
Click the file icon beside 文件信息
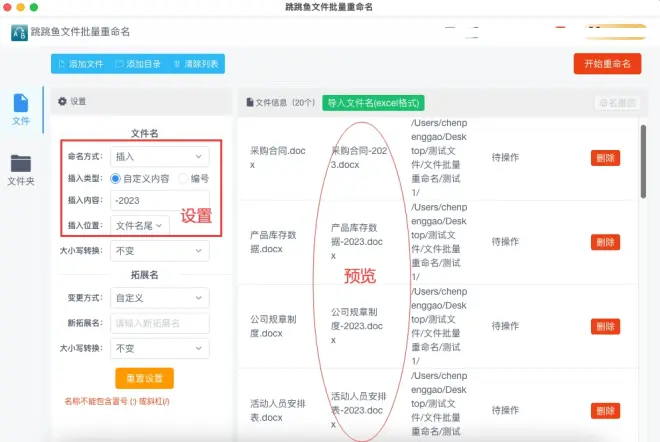[250, 102]
